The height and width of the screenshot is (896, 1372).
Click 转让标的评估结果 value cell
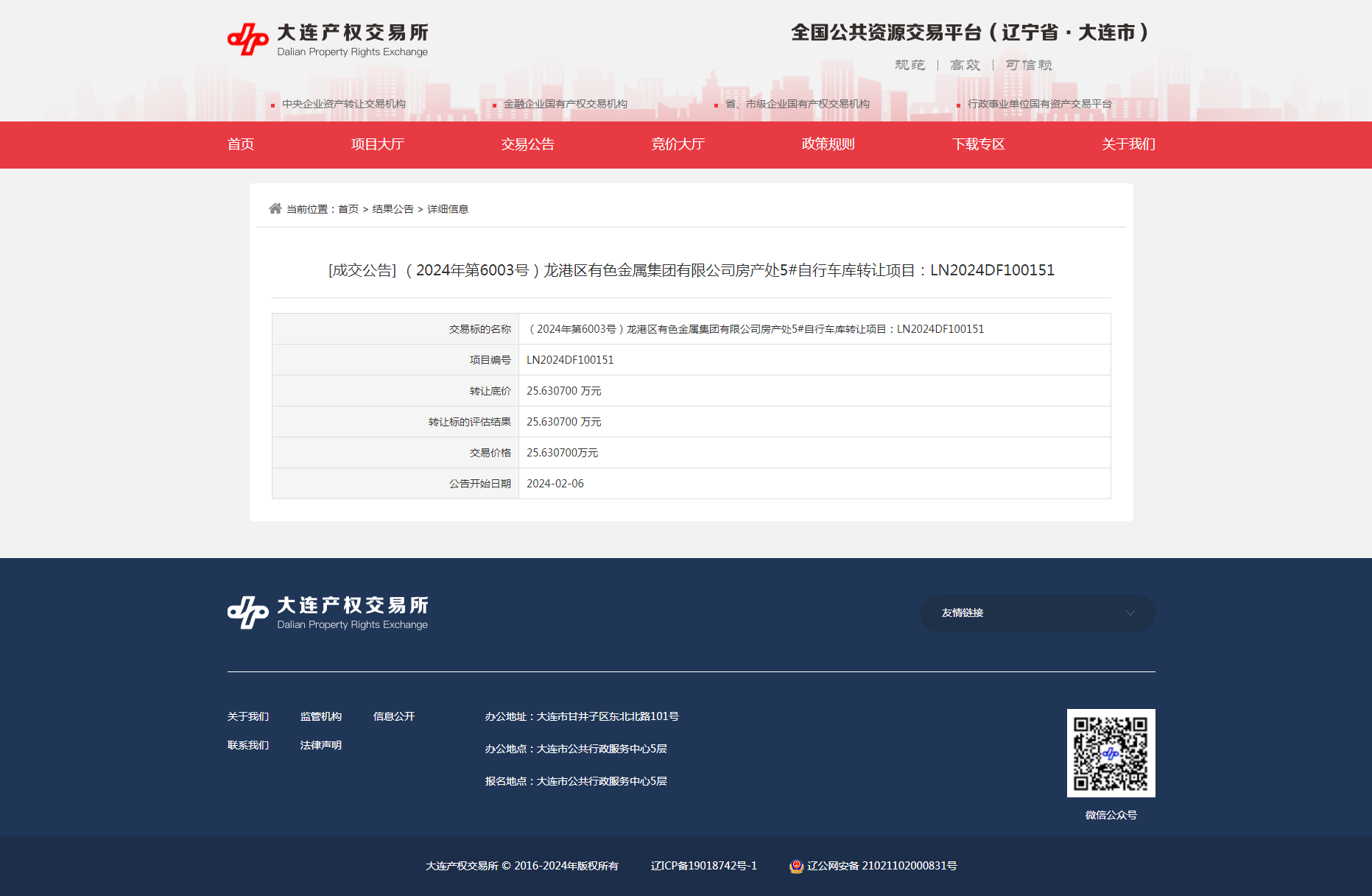point(815,422)
